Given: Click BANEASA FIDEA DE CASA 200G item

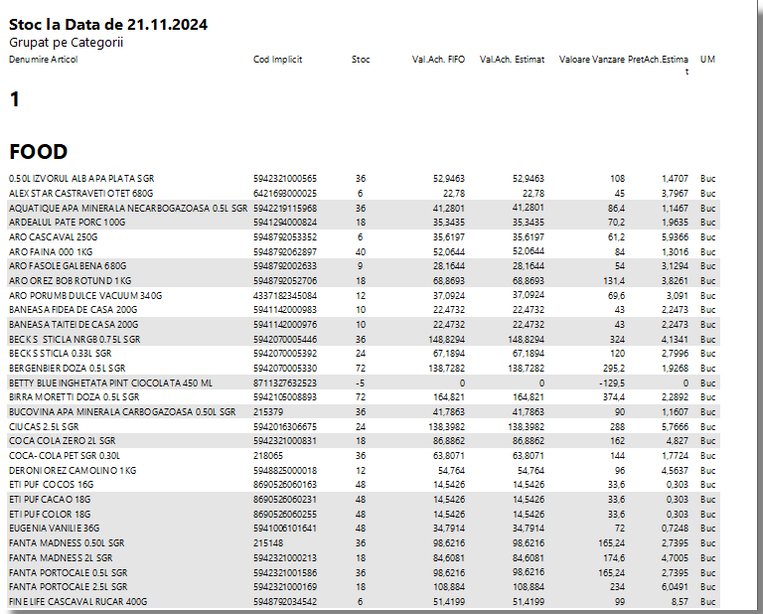Looking at the screenshot, I should coord(73,310).
